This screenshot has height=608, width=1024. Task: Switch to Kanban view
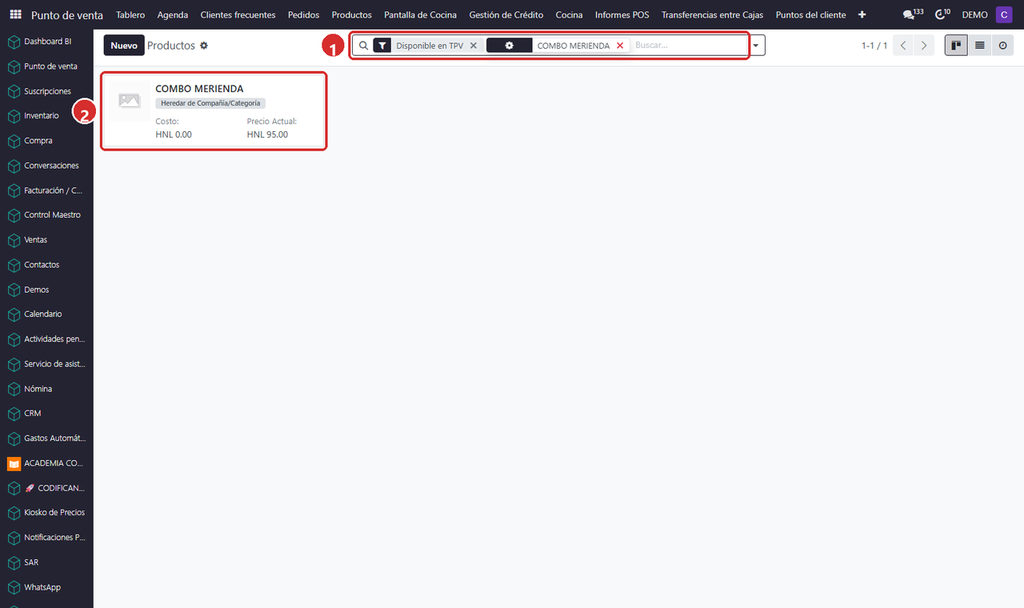click(956, 46)
